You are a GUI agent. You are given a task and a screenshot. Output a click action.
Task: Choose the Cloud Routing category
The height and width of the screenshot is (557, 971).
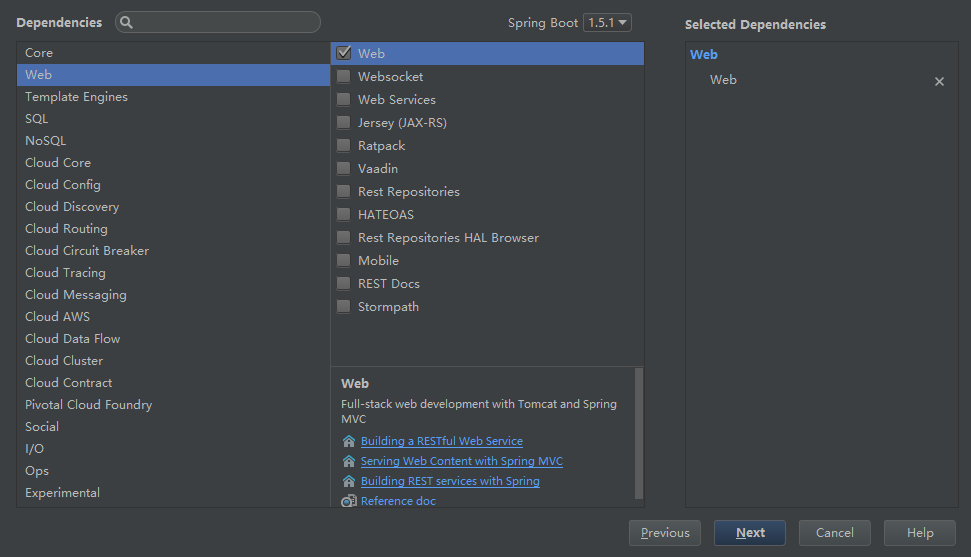tap(173, 229)
